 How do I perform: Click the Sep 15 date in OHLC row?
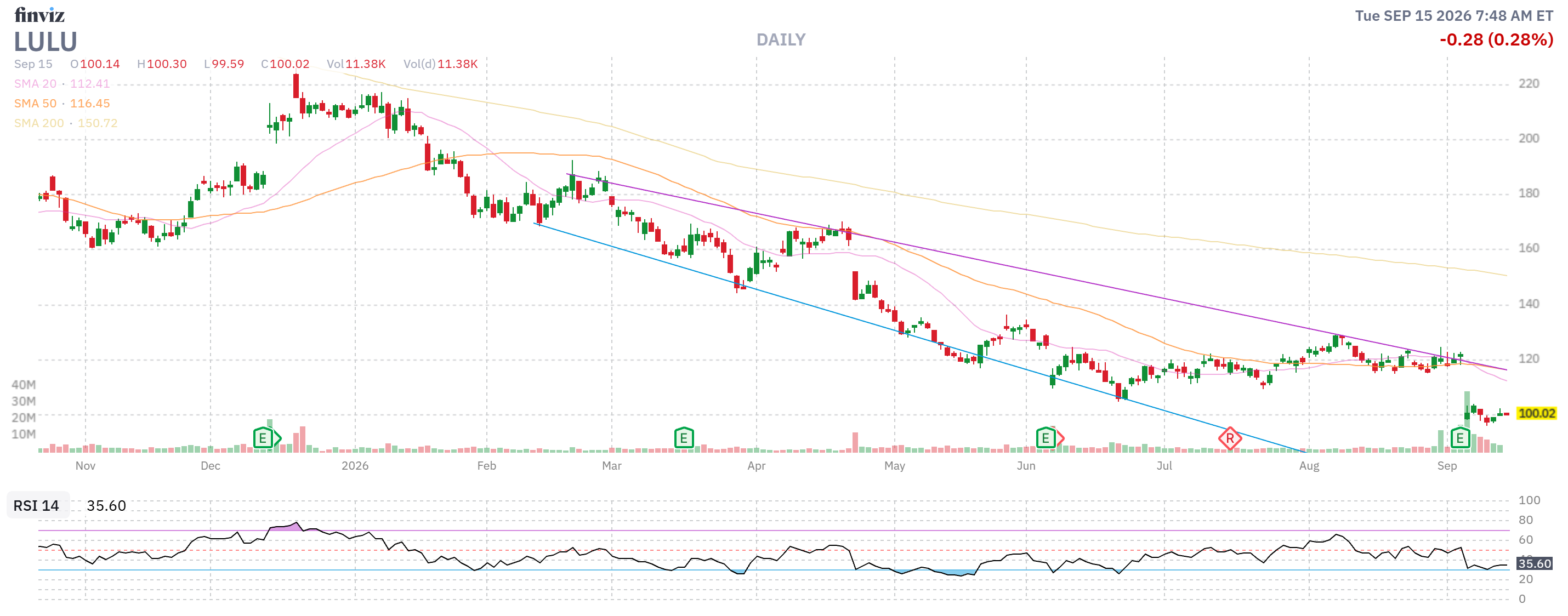pyautogui.click(x=33, y=64)
